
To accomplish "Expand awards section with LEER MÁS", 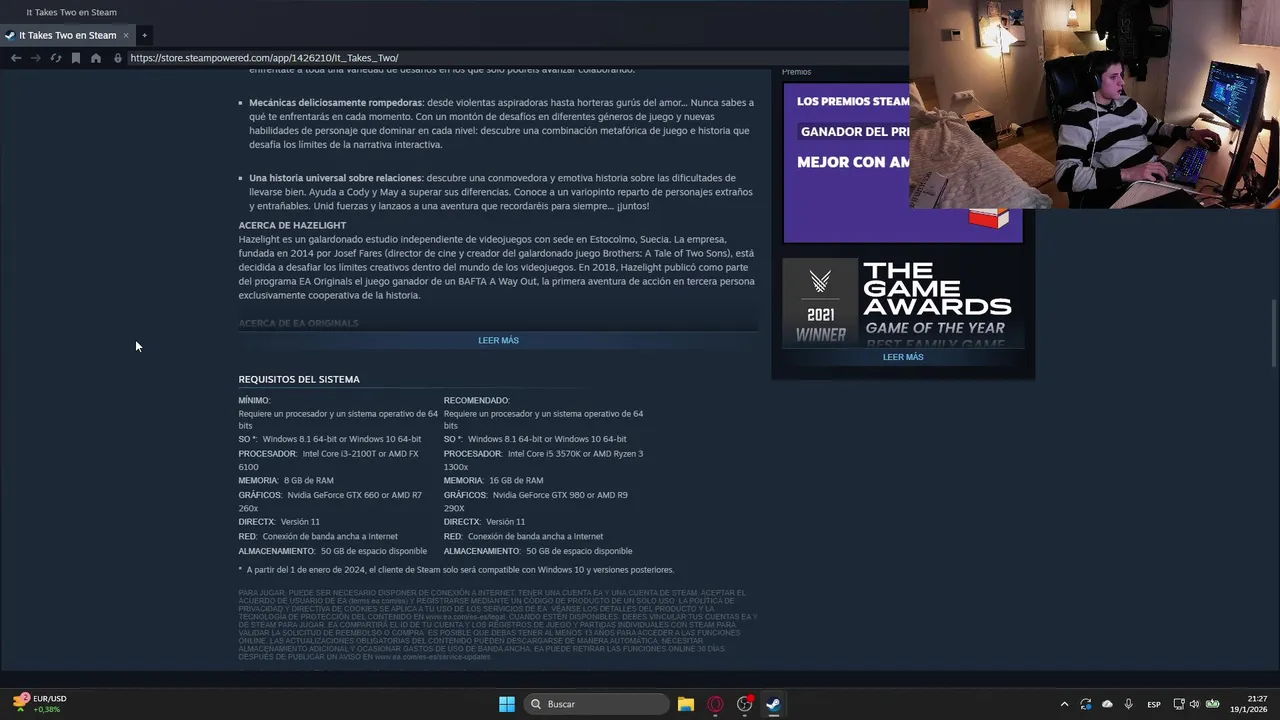I will tap(903, 357).
